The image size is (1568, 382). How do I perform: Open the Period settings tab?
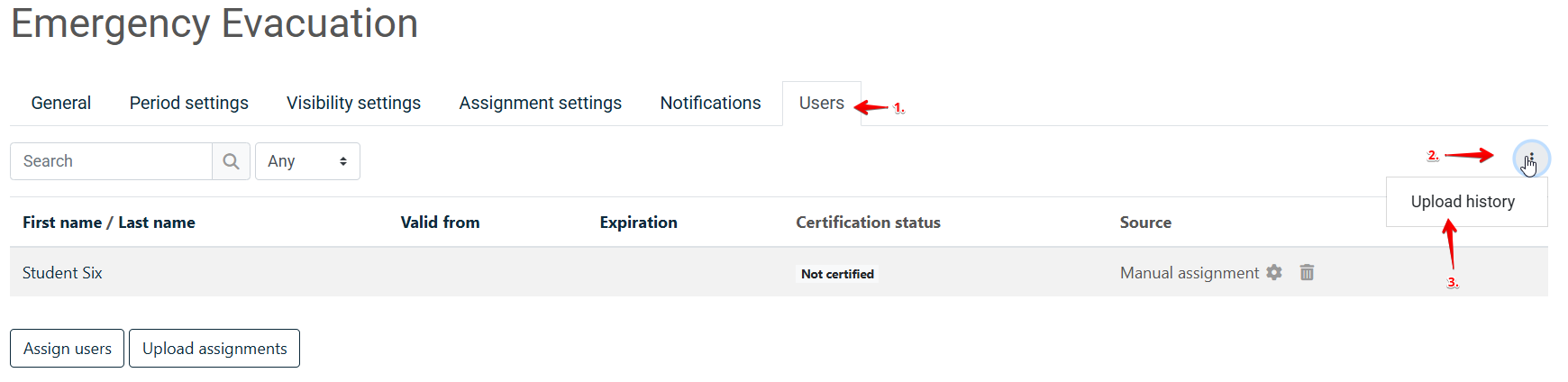tap(188, 104)
